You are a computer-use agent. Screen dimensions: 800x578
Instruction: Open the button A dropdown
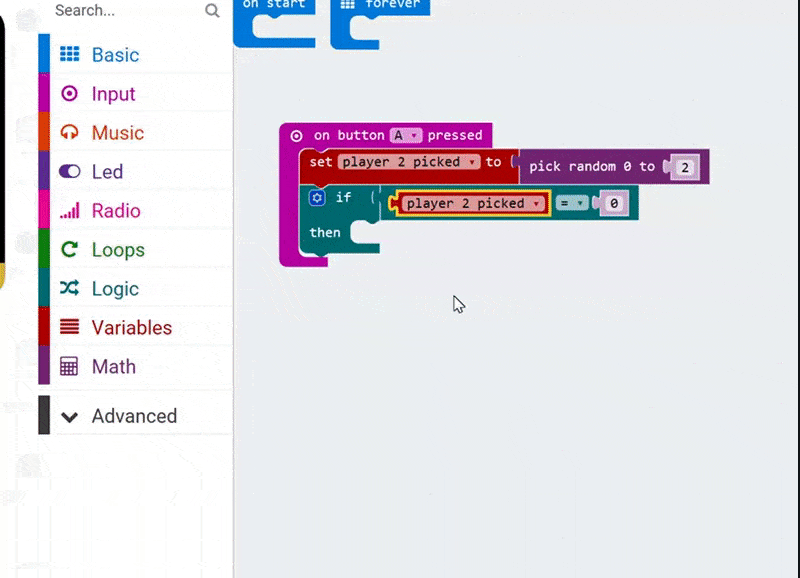pyautogui.click(x=405, y=135)
